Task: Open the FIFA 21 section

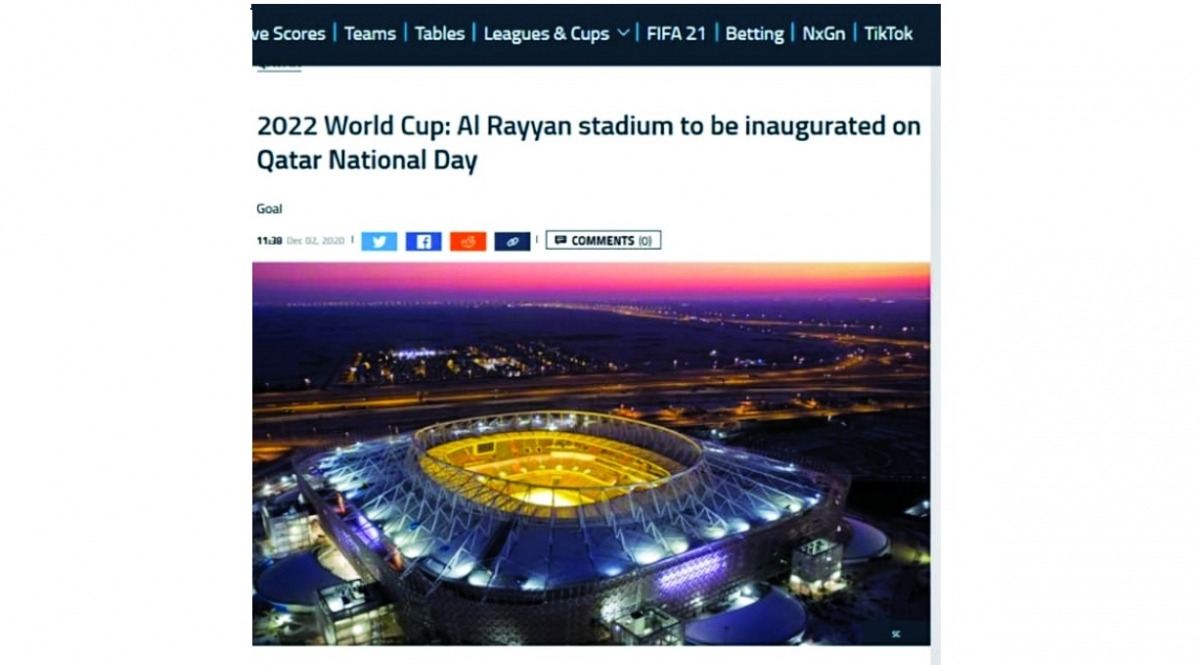Action: (676, 34)
